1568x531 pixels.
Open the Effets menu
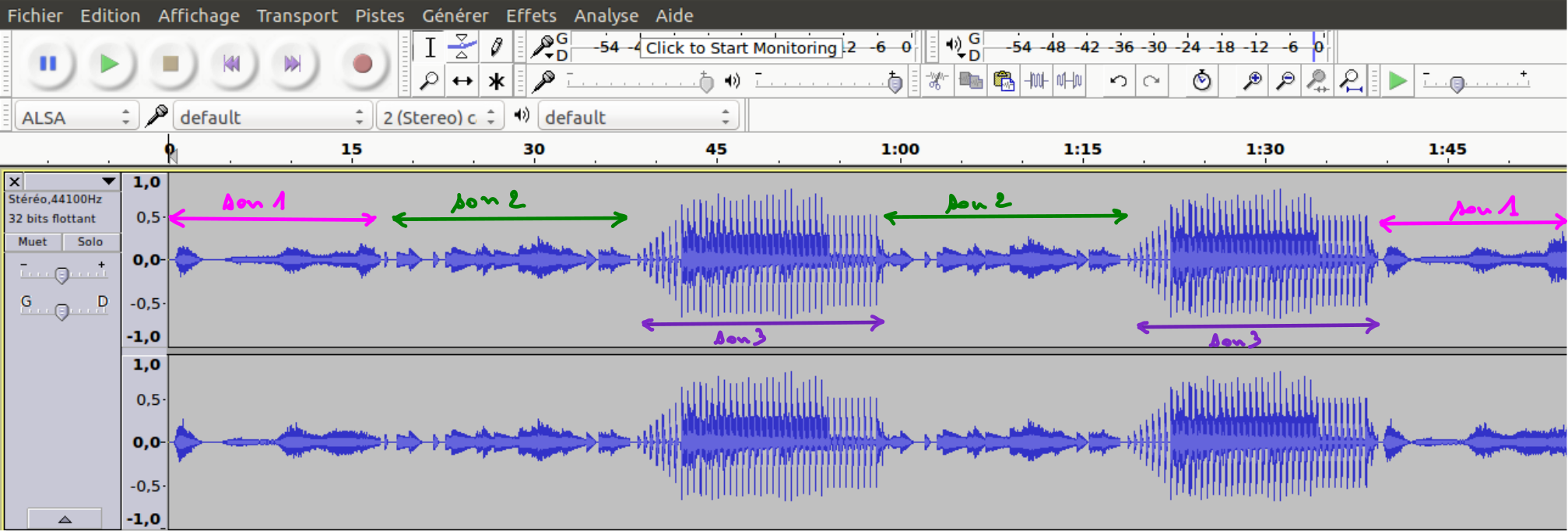click(531, 16)
